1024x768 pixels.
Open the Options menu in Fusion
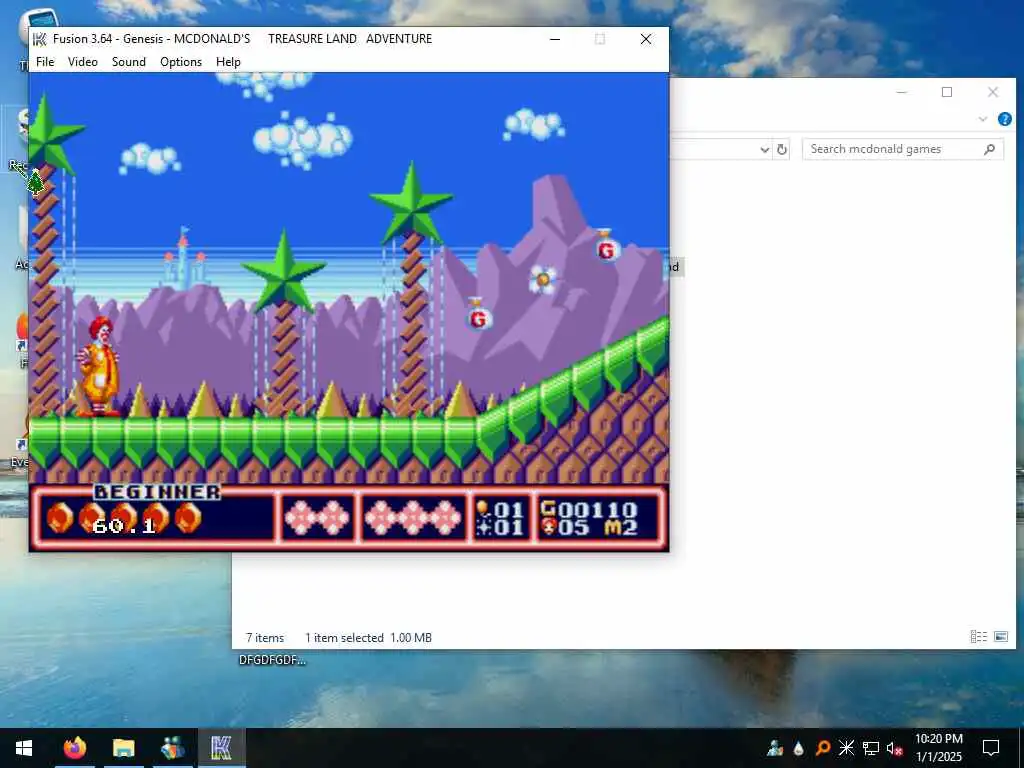tap(181, 62)
